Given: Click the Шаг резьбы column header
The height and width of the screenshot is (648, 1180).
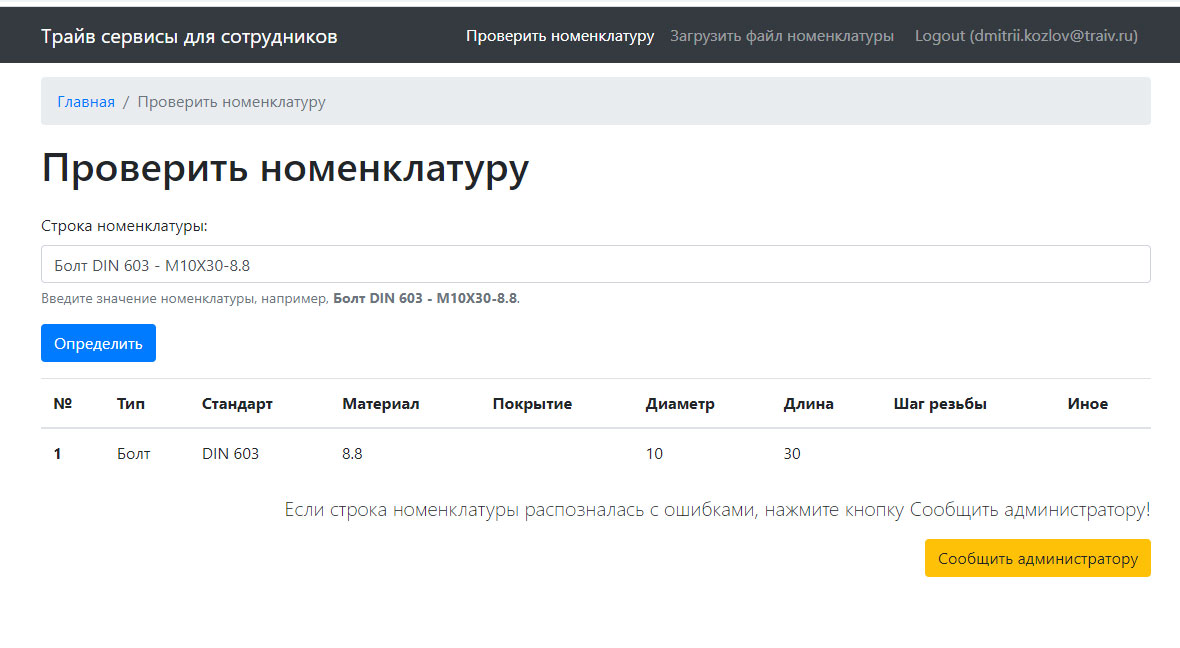Looking at the screenshot, I should click(939, 404).
